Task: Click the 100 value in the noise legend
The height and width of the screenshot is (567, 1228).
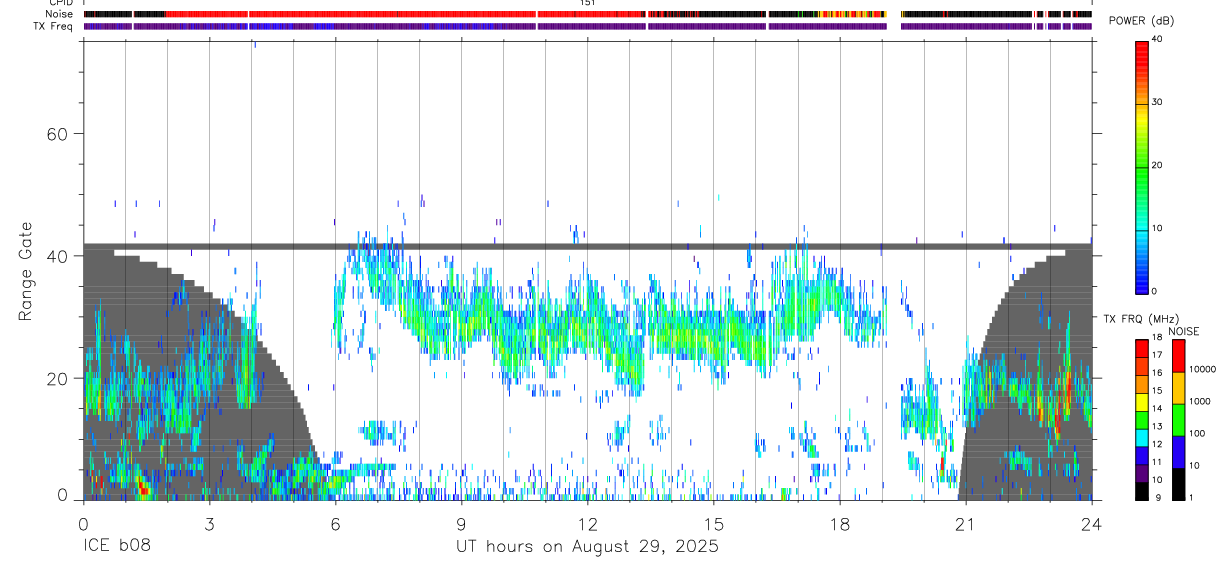Action: (1196, 433)
